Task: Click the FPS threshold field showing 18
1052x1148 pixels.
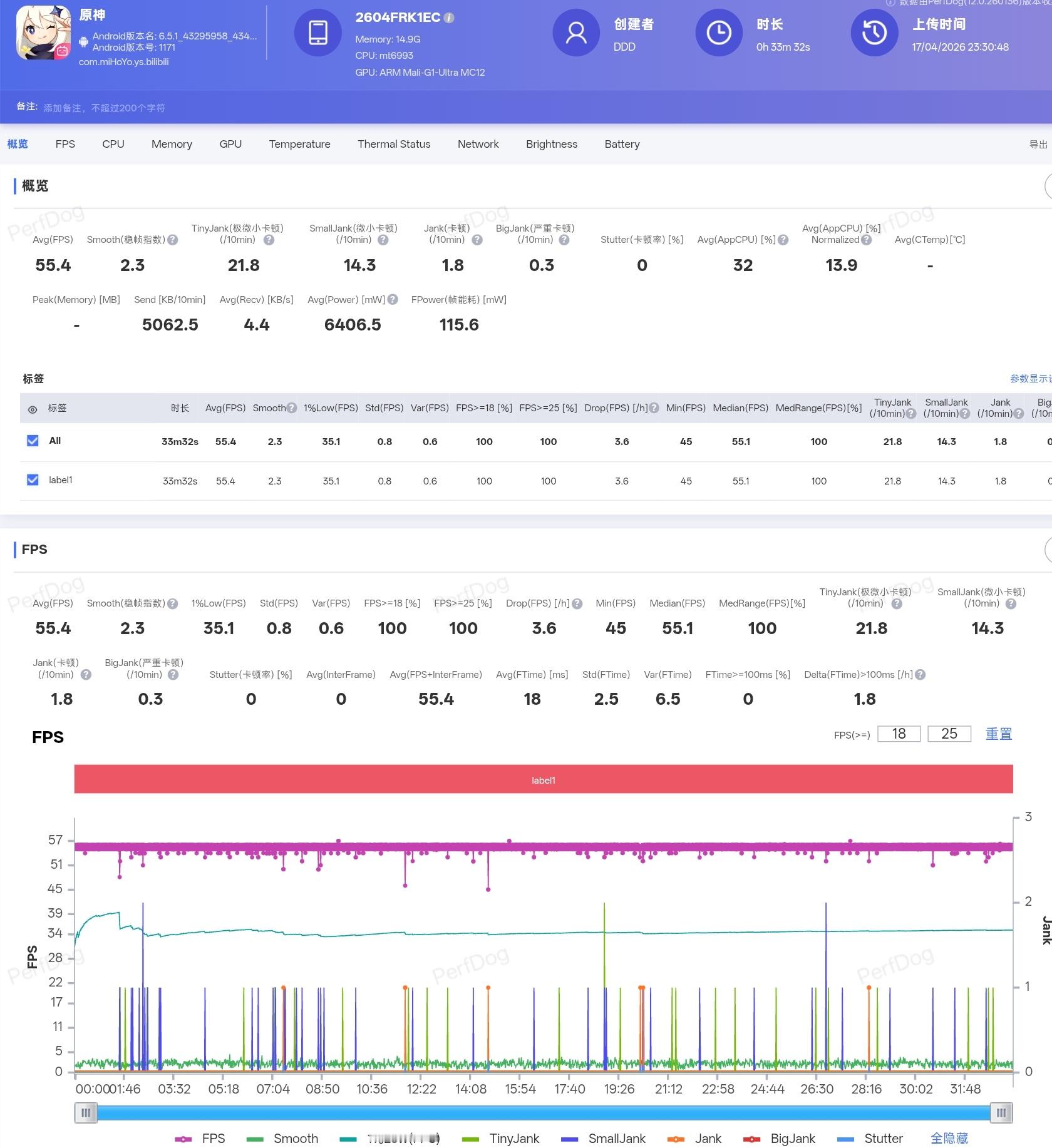Action: coord(899,734)
